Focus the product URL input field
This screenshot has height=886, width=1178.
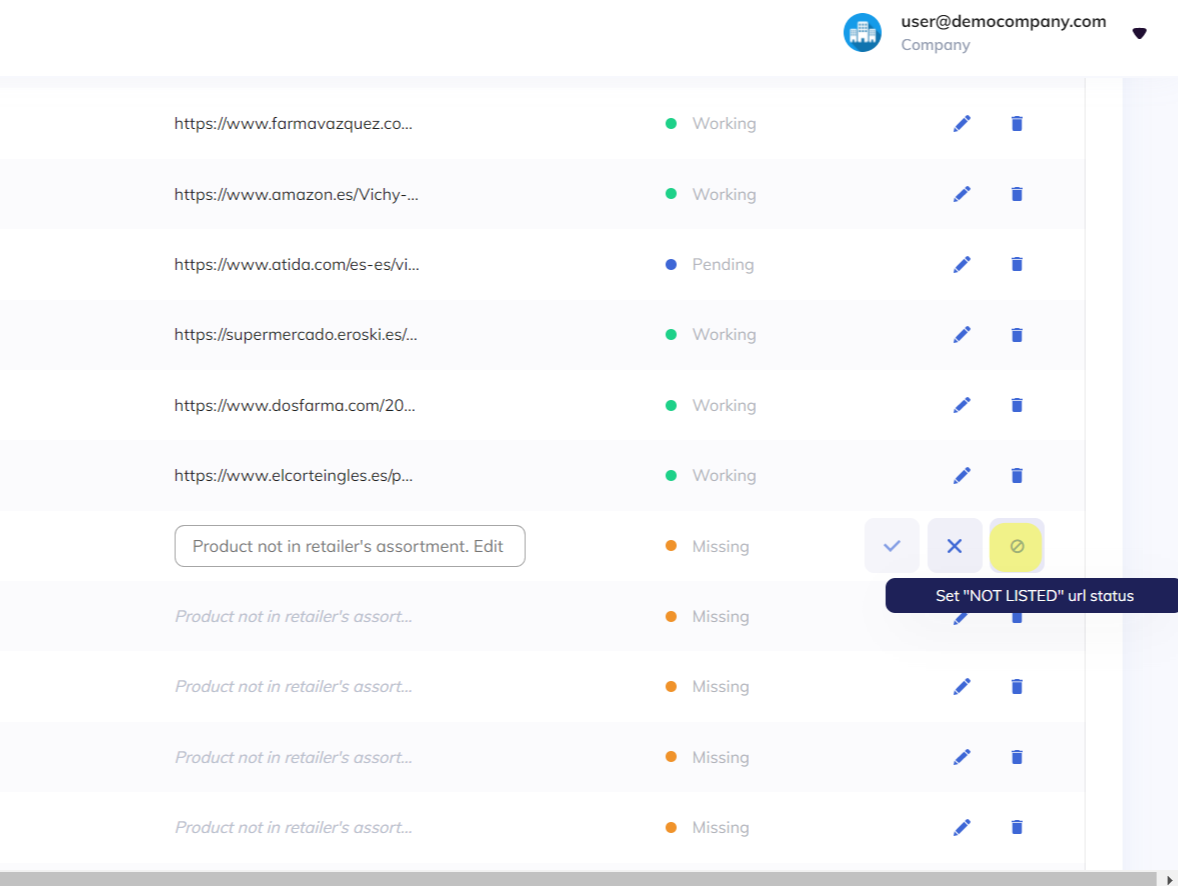pyautogui.click(x=349, y=546)
